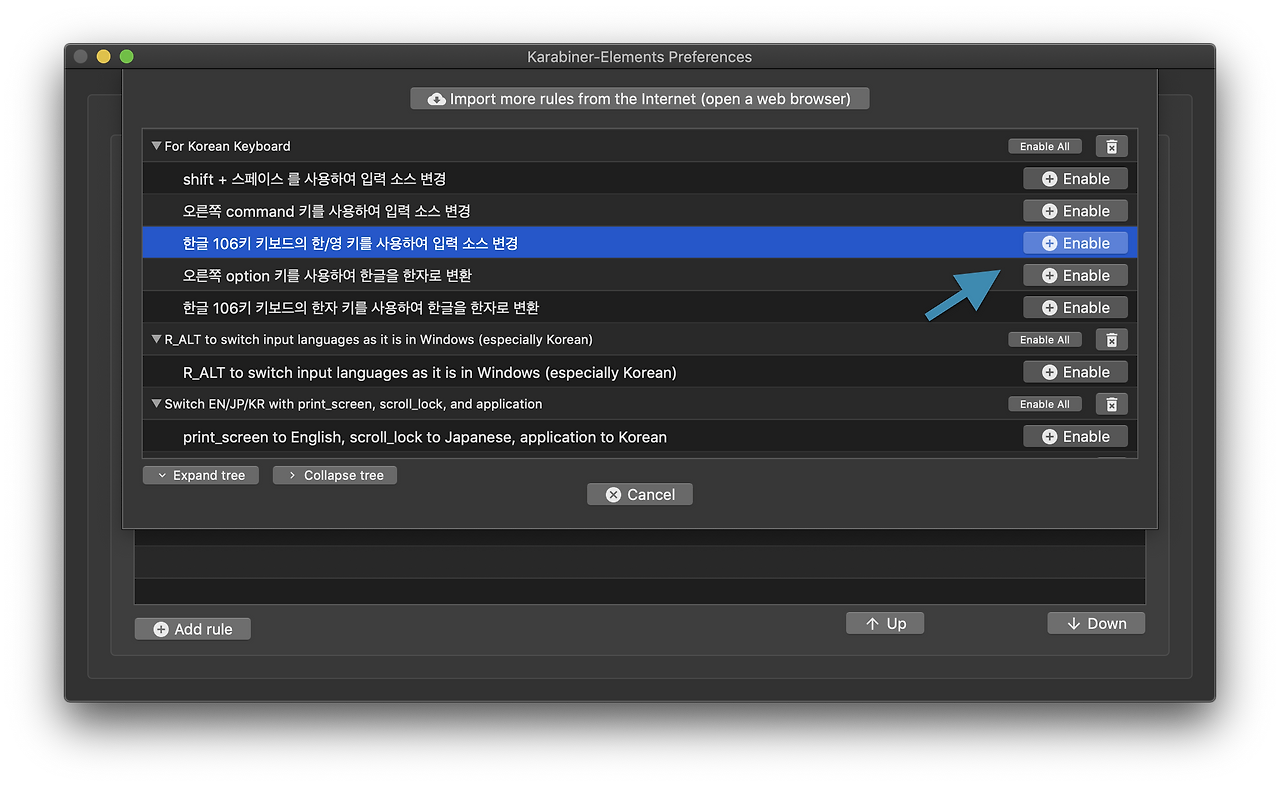This screenshot has height=787, width=1280.
Task: Select row '오른쪽 option 키를 사용하여 한글을 한자로 변환'
Action: (640, 275)
